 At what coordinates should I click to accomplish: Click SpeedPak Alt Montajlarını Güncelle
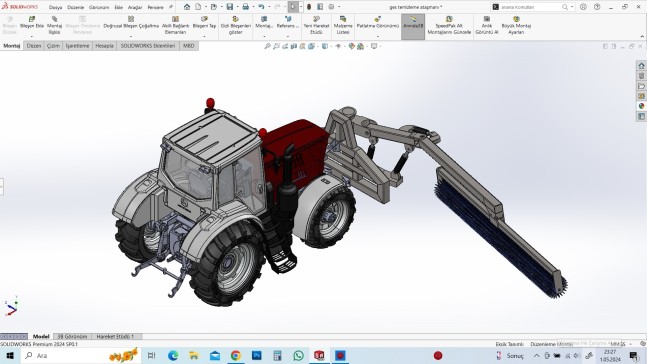(x=449, y=25)
